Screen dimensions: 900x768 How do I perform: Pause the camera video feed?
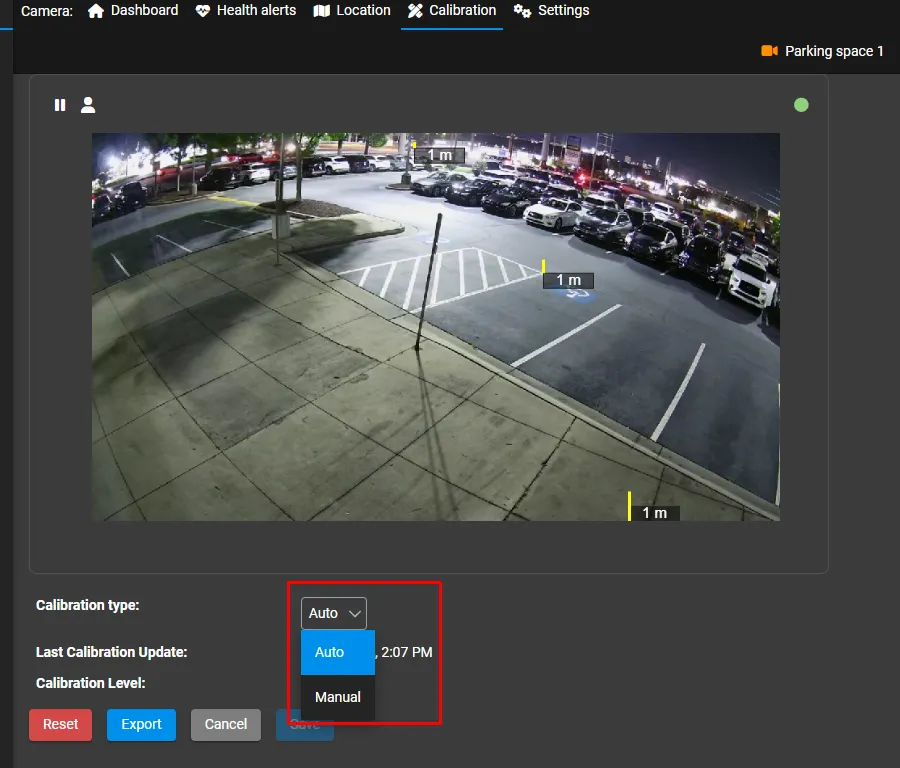60,105
